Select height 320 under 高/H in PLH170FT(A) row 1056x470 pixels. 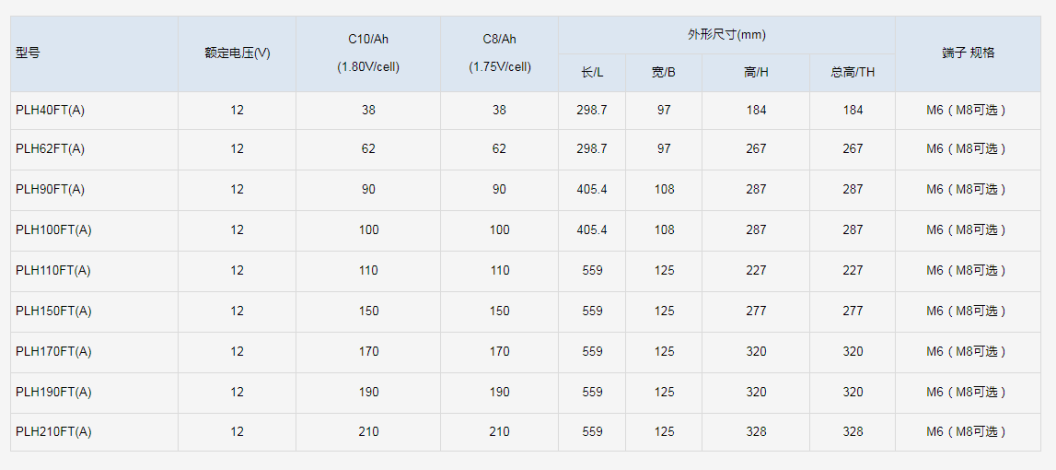756,351
